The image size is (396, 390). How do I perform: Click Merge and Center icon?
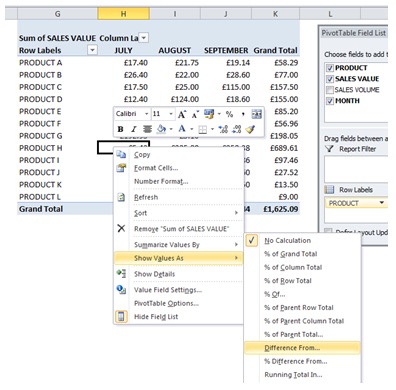(257, 114)
